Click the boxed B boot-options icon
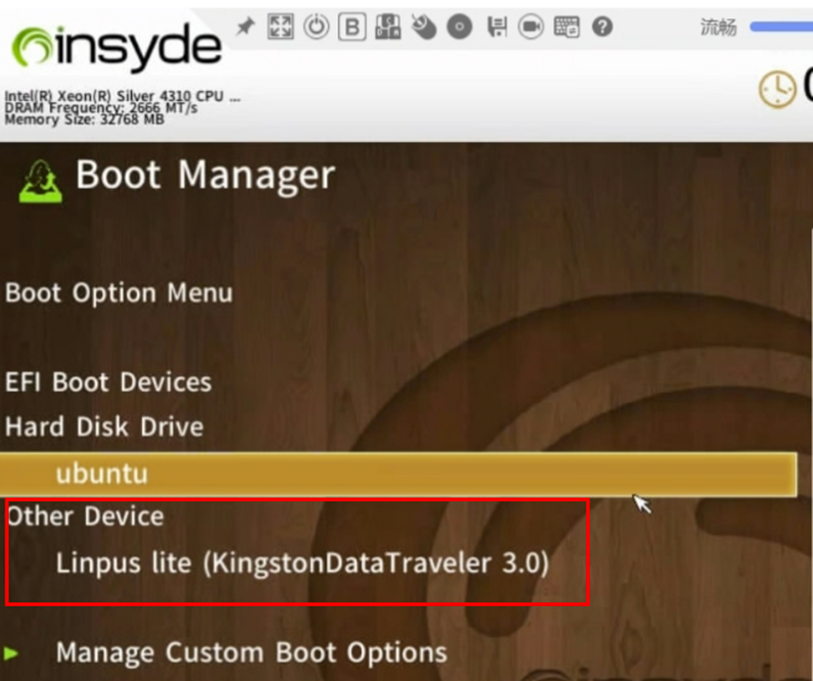The image size is (813, 681). (x=352, y=26)
